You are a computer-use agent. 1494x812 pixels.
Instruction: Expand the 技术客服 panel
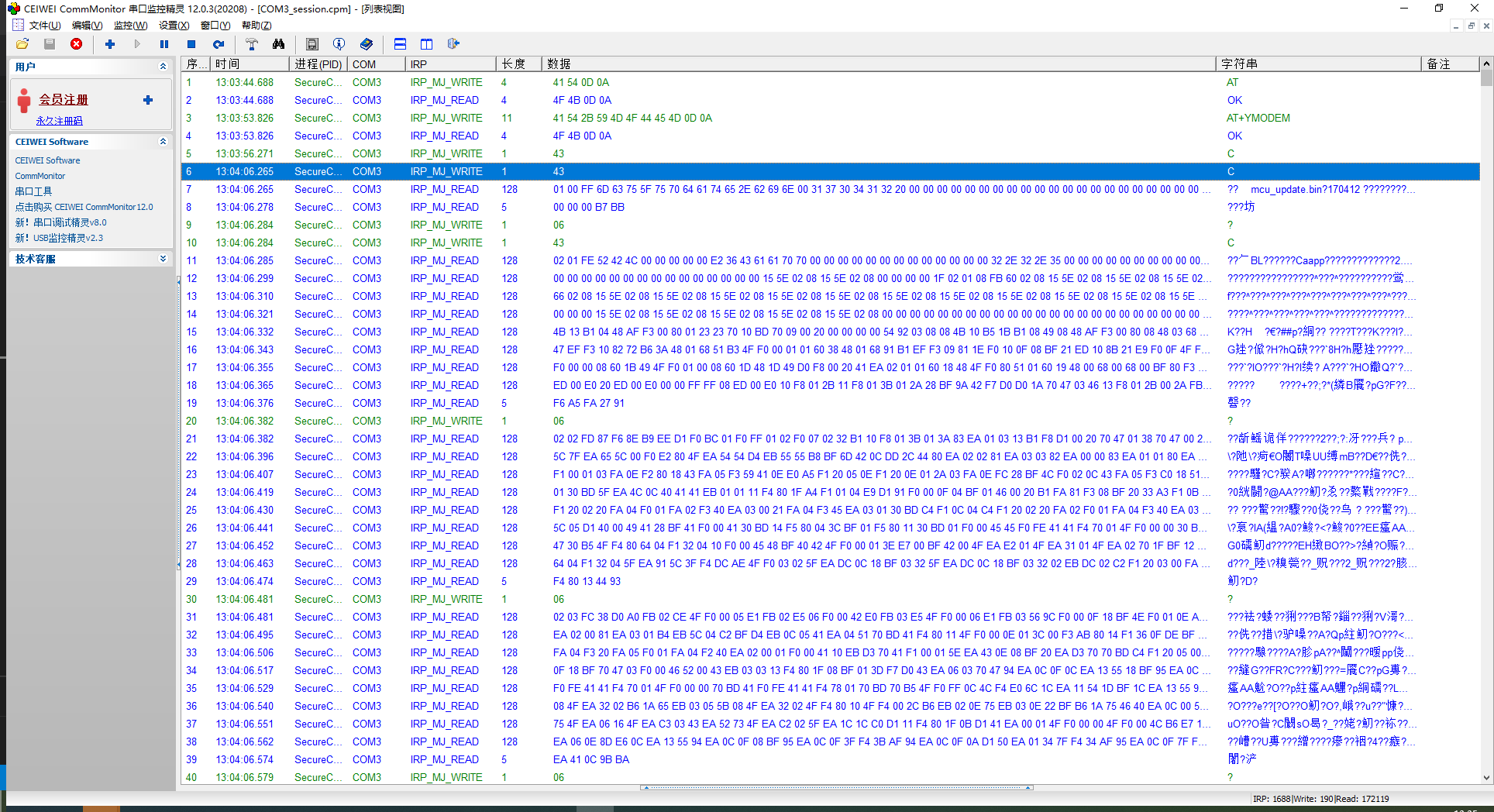[163, 259]
